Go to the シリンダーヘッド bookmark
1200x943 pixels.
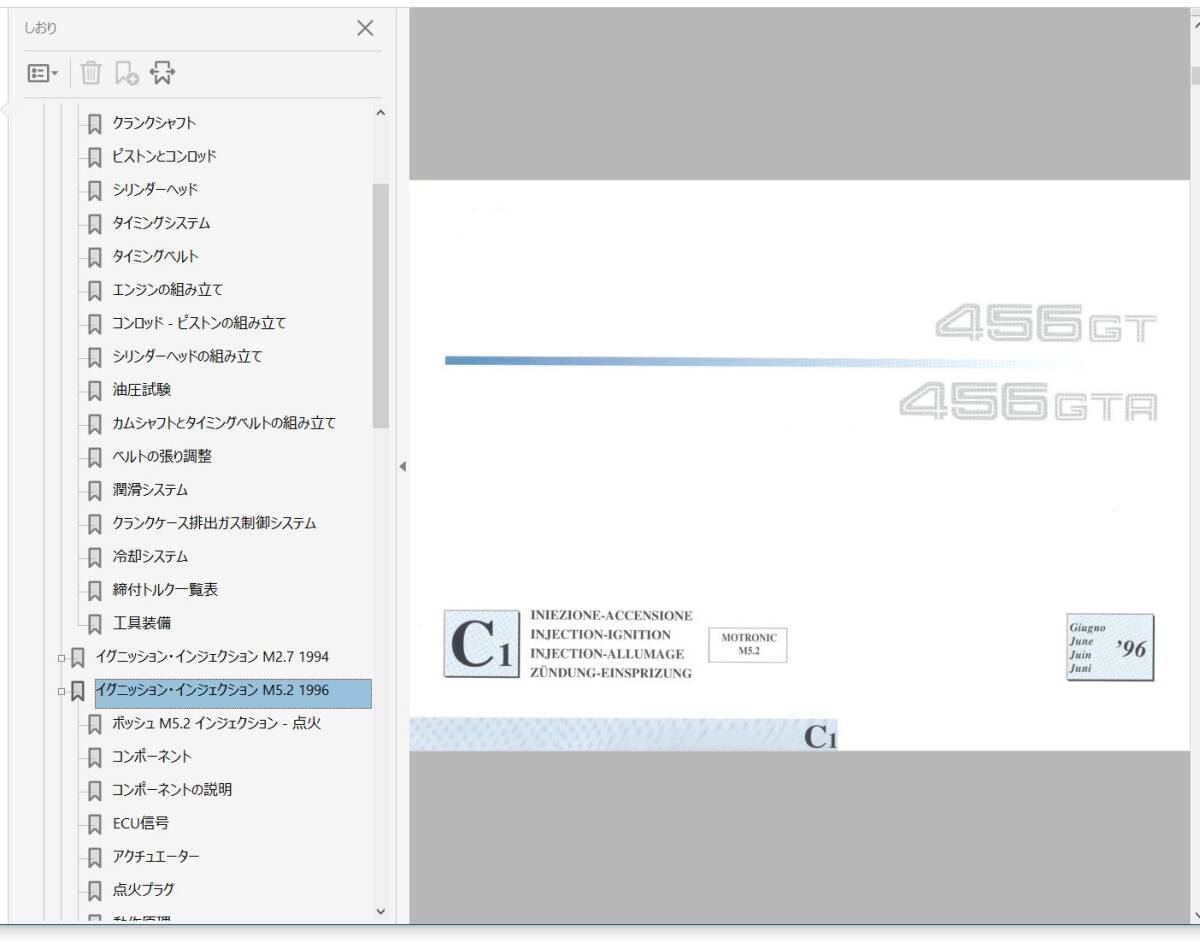click(155, 190)
